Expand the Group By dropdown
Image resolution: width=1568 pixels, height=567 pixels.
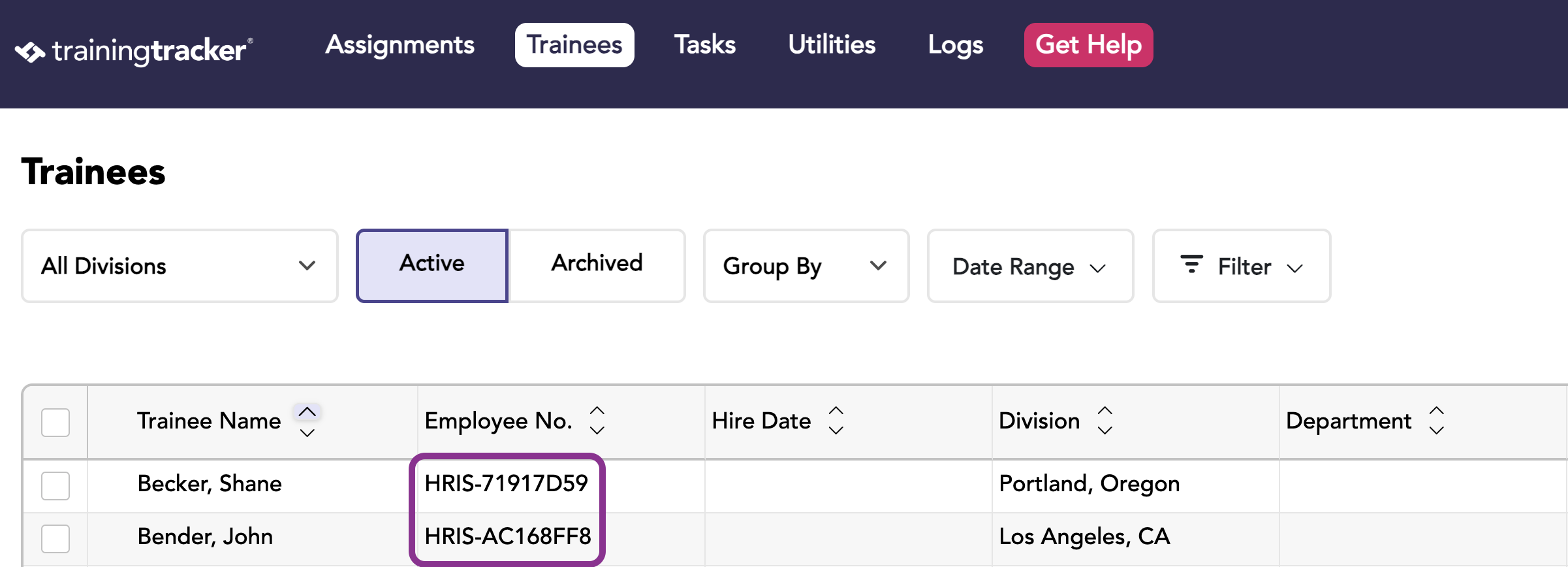tap(806, 266)
